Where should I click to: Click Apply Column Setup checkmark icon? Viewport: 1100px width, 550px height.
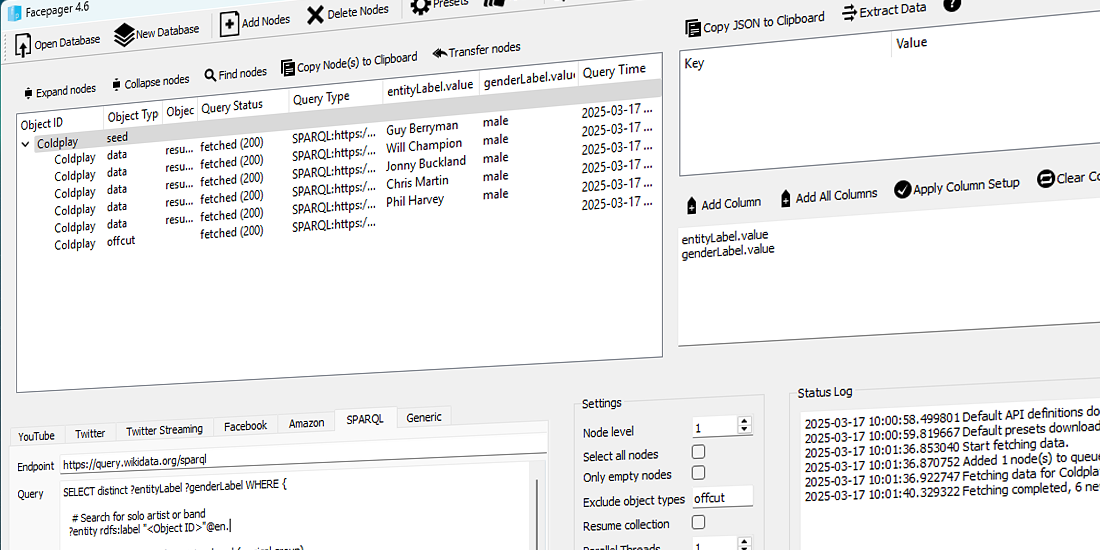coord(902,190)
